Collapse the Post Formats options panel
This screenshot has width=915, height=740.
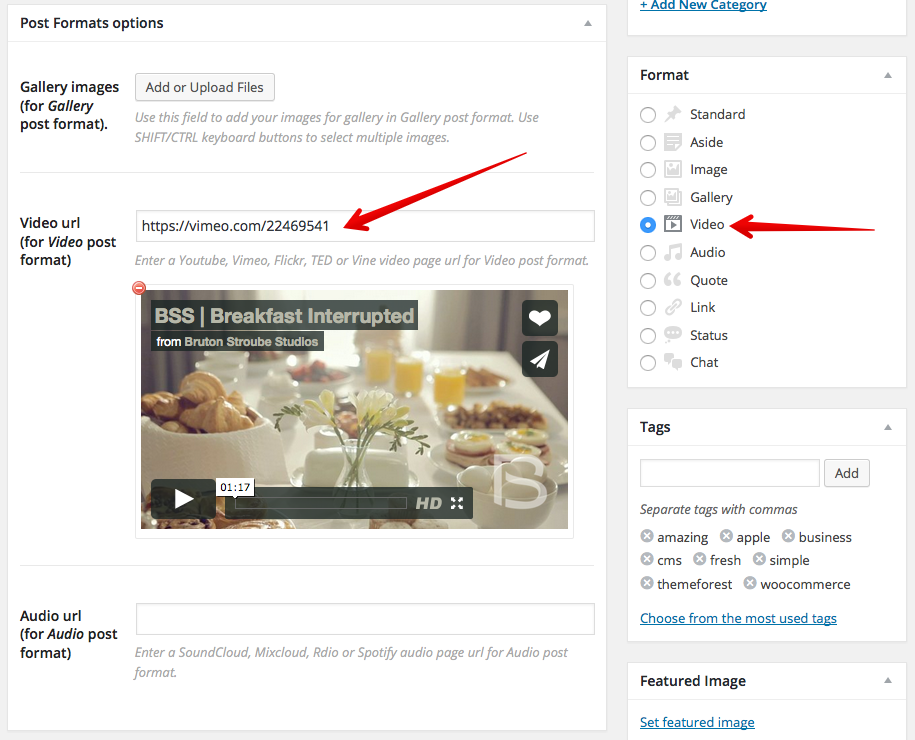[x=588, y=23]
